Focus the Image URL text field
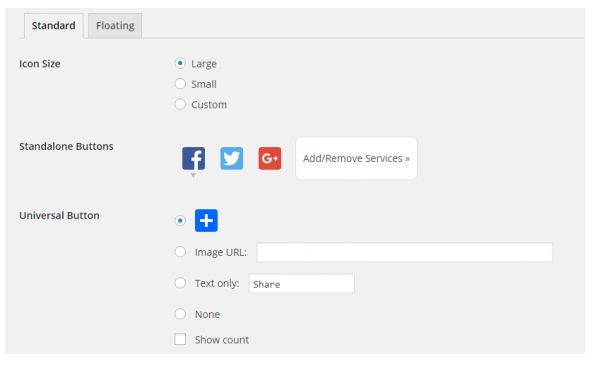Viewport: 596px width, 366px height. tap(404, 252)
